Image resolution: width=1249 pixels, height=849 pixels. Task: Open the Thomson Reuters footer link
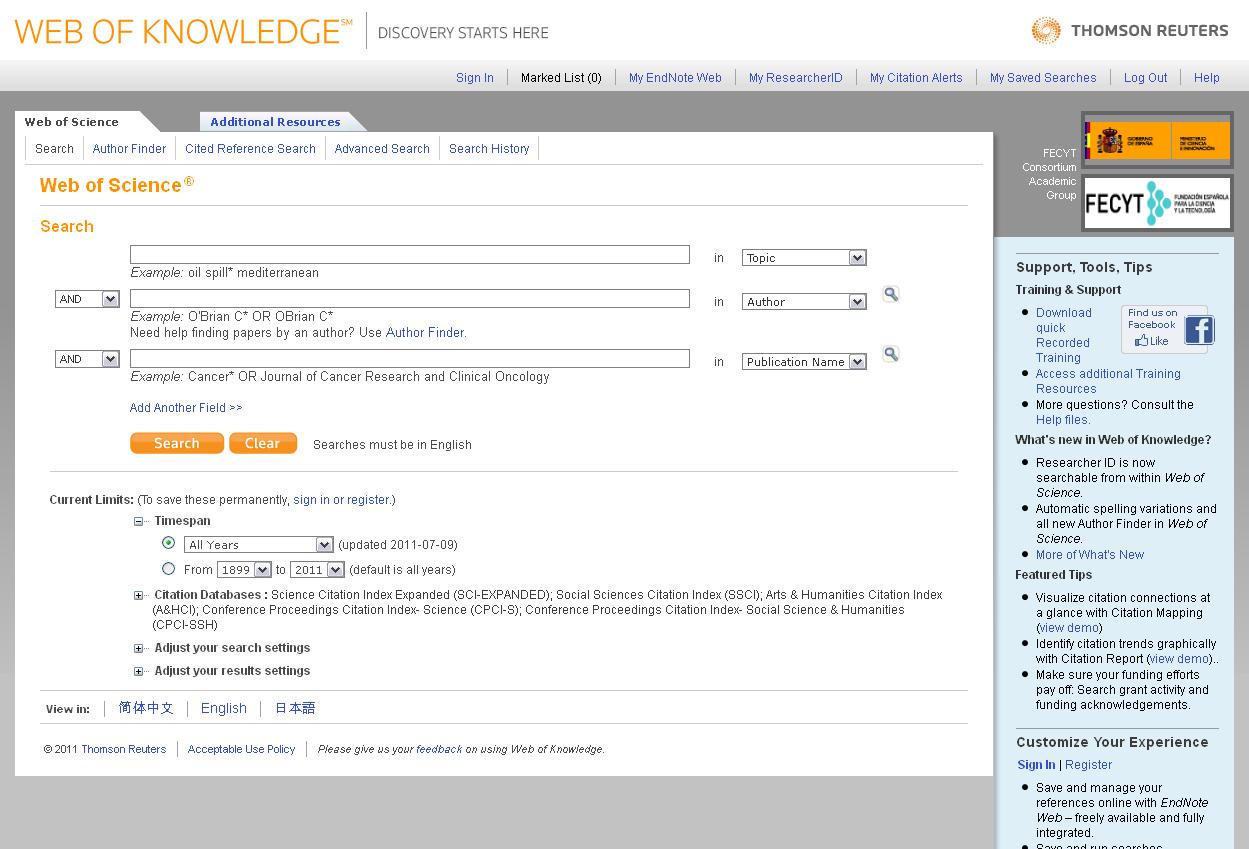click(x=124, y=749)
